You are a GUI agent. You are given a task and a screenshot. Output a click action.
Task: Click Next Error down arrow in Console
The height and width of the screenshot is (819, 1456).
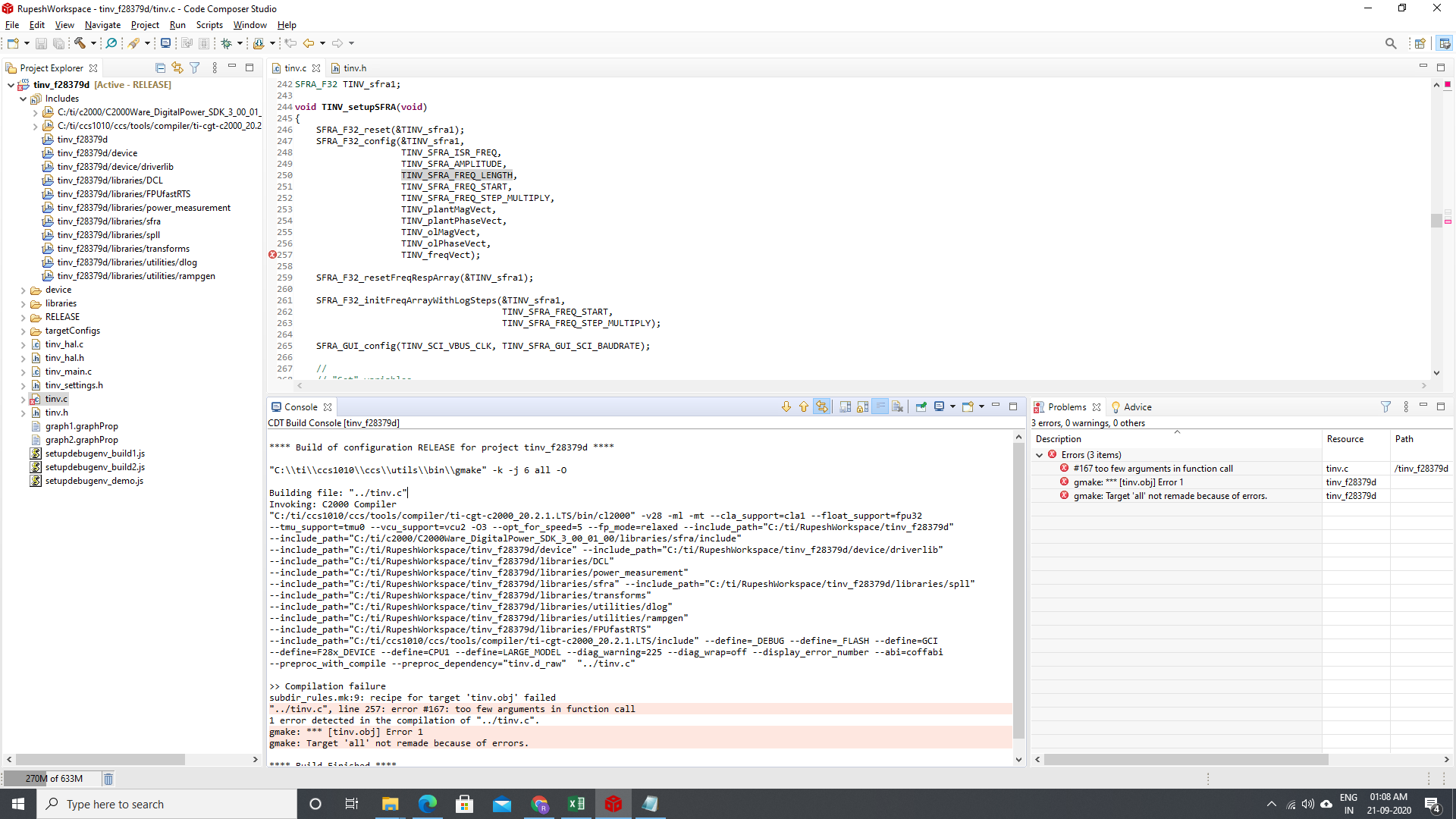pyautogui.click(x=786, y=406)
